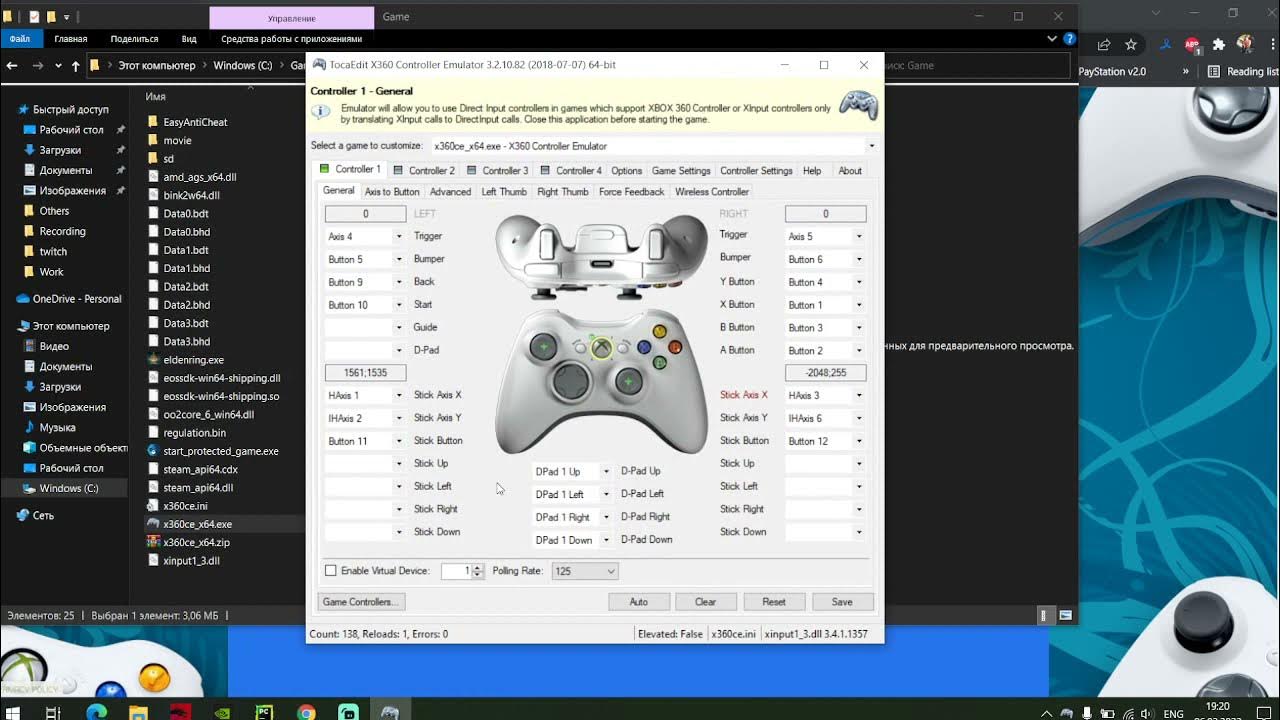Click the left thumbstick on the controller image
Image resolution: width=1280 pixels, height=720 pixels.
[543, 347]
